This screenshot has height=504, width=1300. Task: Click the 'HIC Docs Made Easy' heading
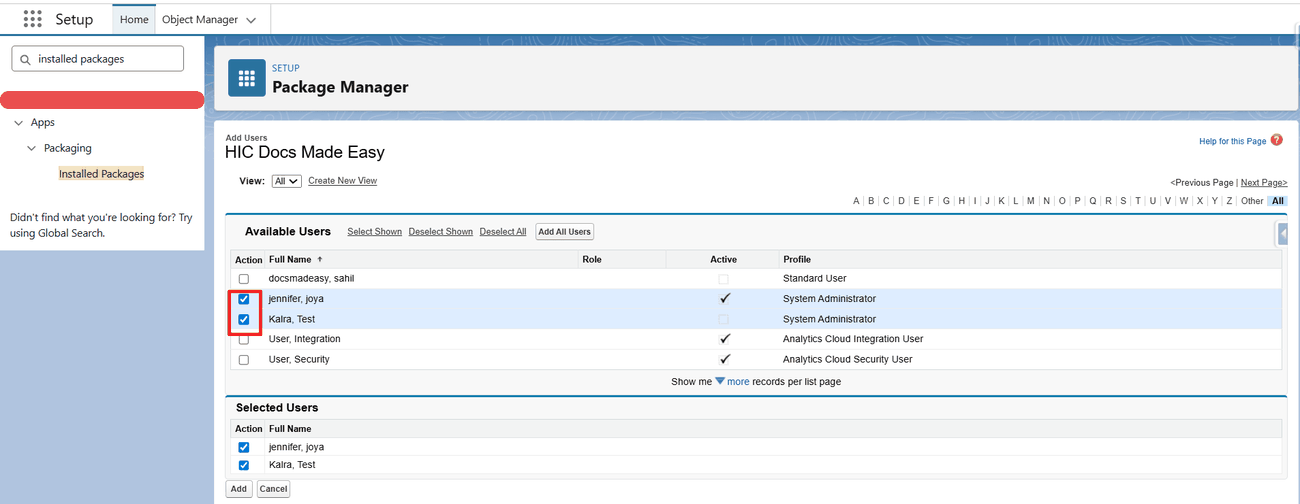[x=305, y=153]
